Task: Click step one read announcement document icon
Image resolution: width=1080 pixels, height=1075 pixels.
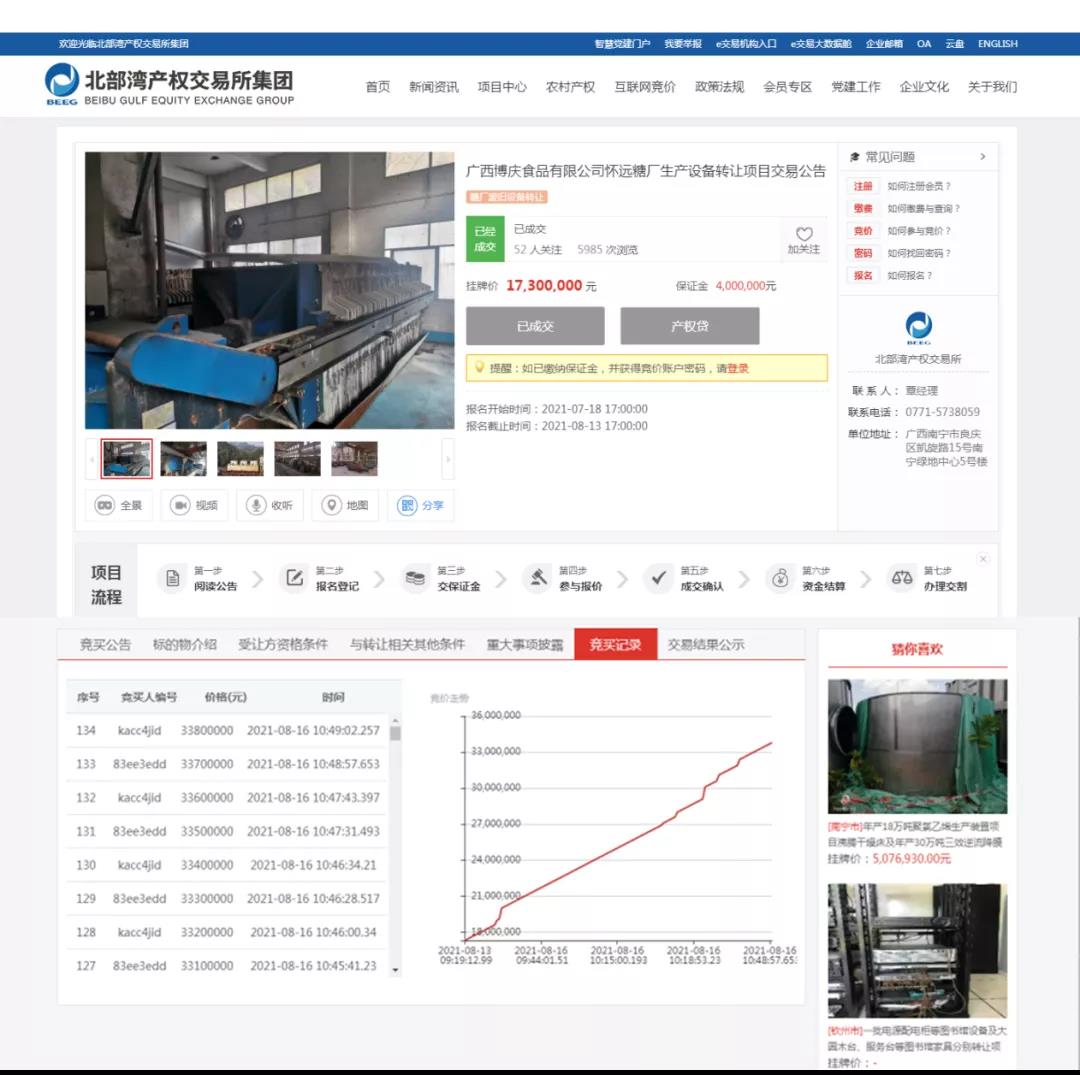Action: click(172, 578)
